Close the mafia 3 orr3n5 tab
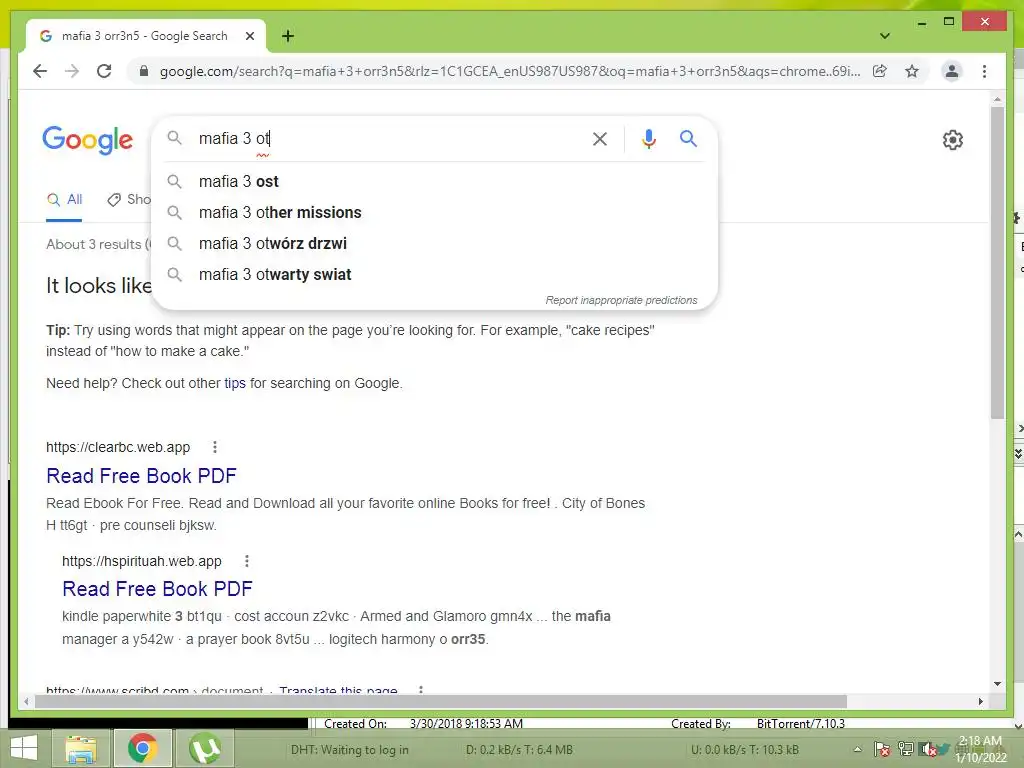This screenshot has width=1024, height=768. tap(249, 36)
